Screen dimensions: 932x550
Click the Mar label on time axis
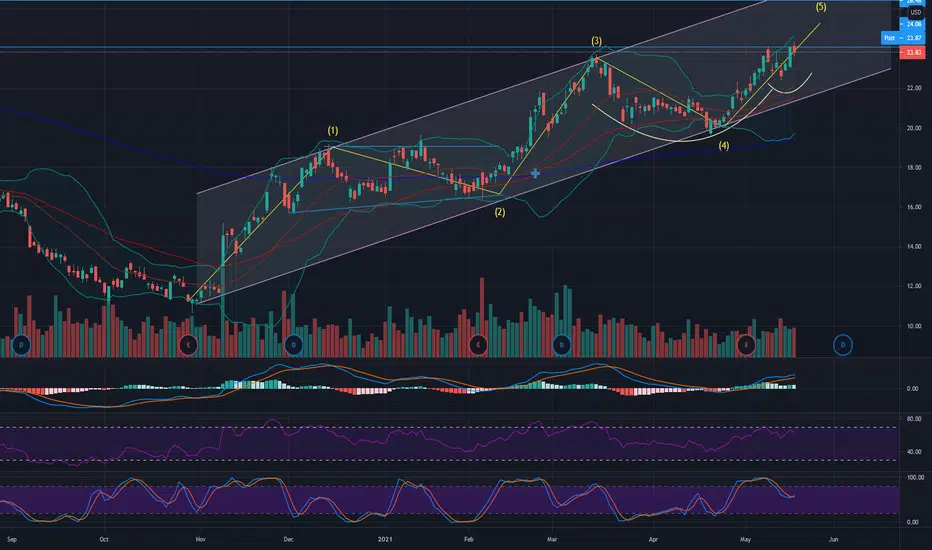click(552, 540)
